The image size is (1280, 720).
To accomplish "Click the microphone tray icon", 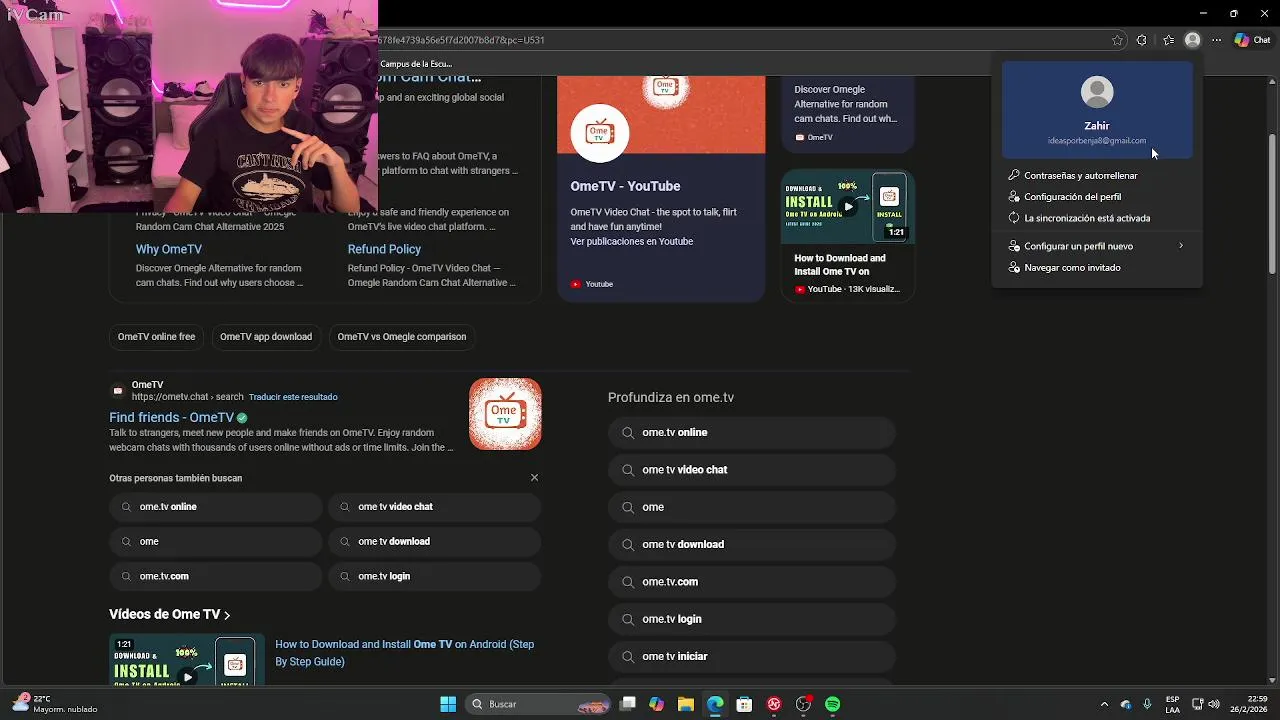I will (x=1147, y=704).
